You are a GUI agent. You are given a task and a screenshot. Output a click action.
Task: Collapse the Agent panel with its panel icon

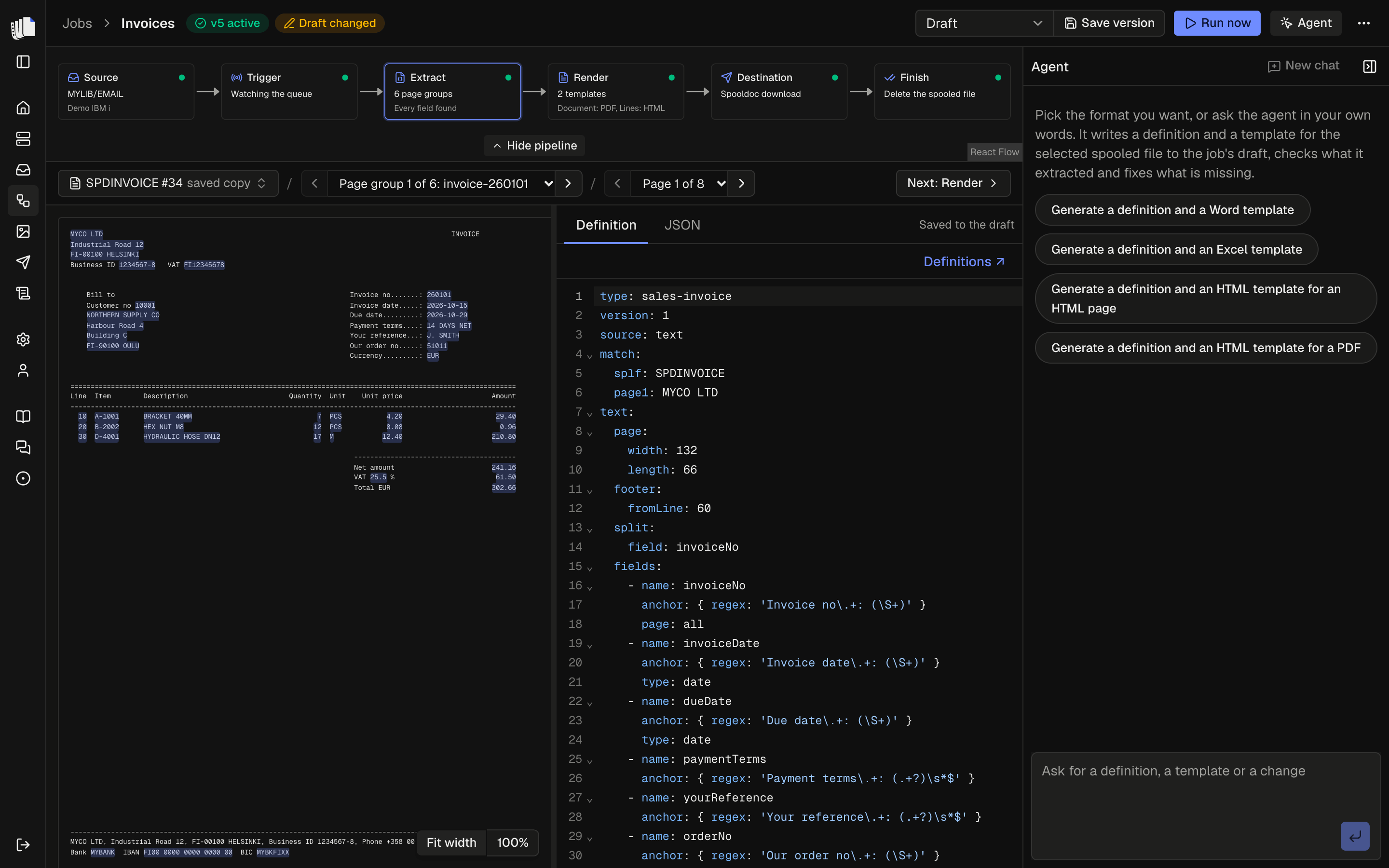click(x=1370, y=67)
